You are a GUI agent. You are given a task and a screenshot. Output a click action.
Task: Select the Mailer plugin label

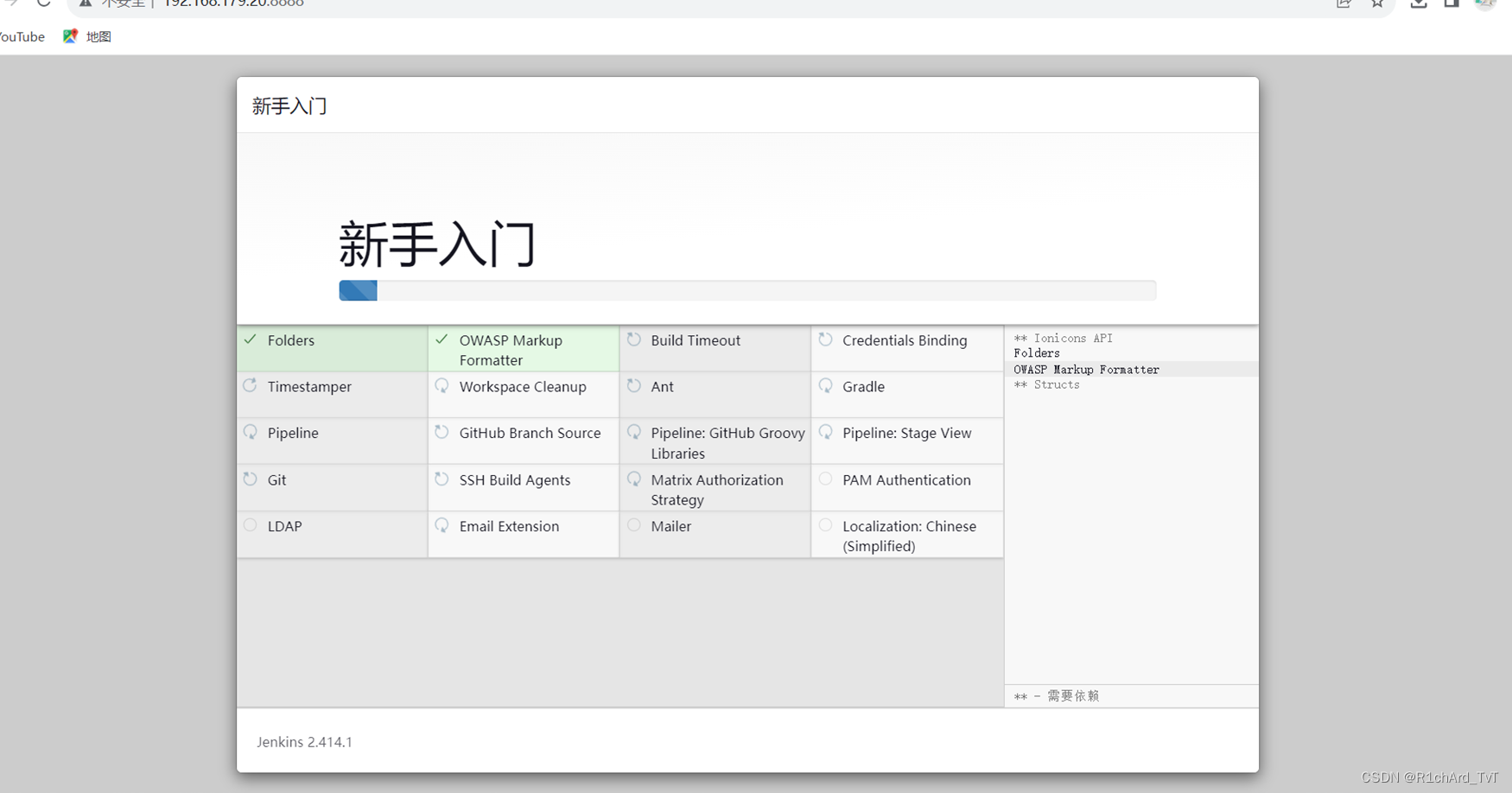pyautogui.click(x=670, y=526)
